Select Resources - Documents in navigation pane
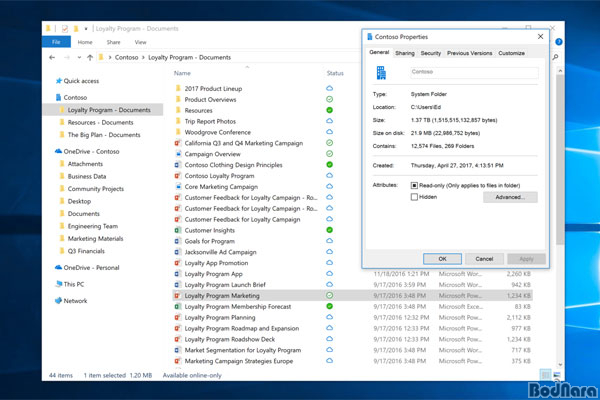 pos(100,122)
